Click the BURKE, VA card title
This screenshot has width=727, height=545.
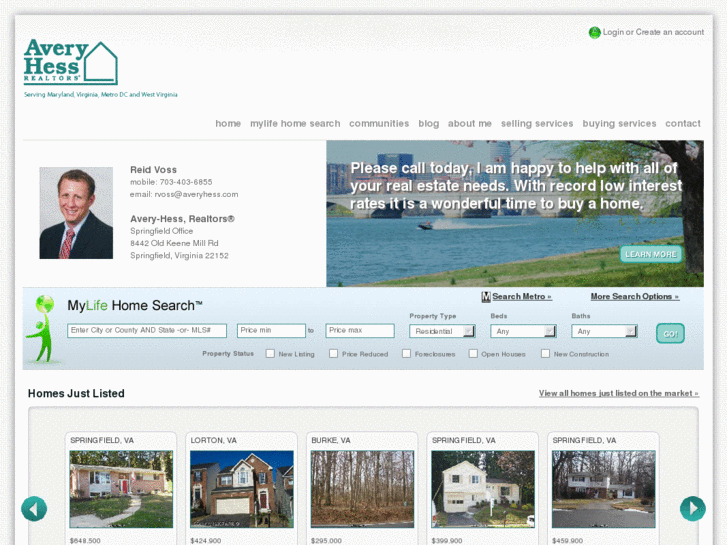(331, 440)
